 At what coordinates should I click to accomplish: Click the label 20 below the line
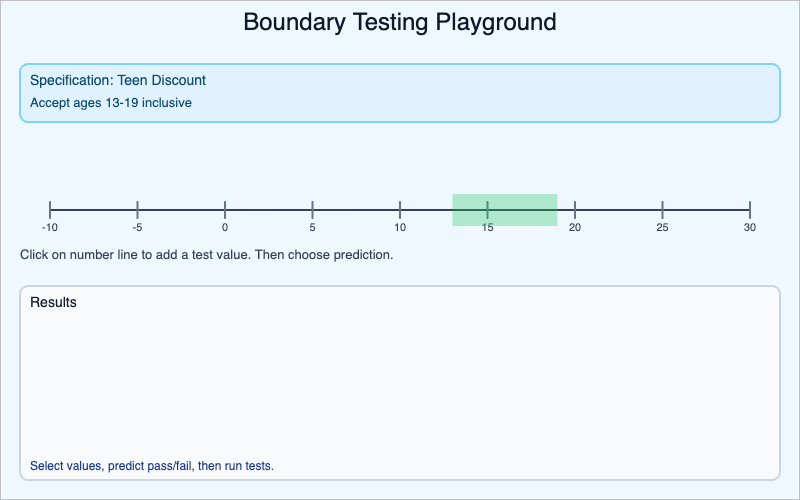(575, 228)
